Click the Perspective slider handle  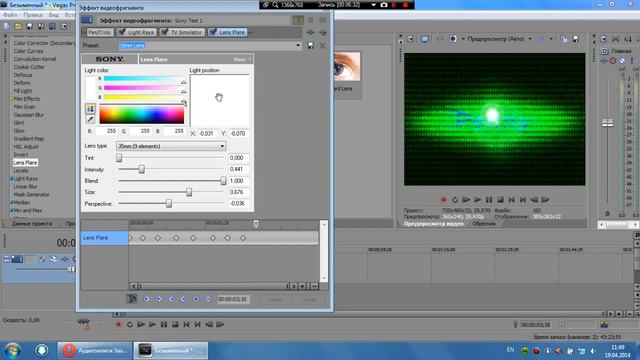click(x=169, y=203)
